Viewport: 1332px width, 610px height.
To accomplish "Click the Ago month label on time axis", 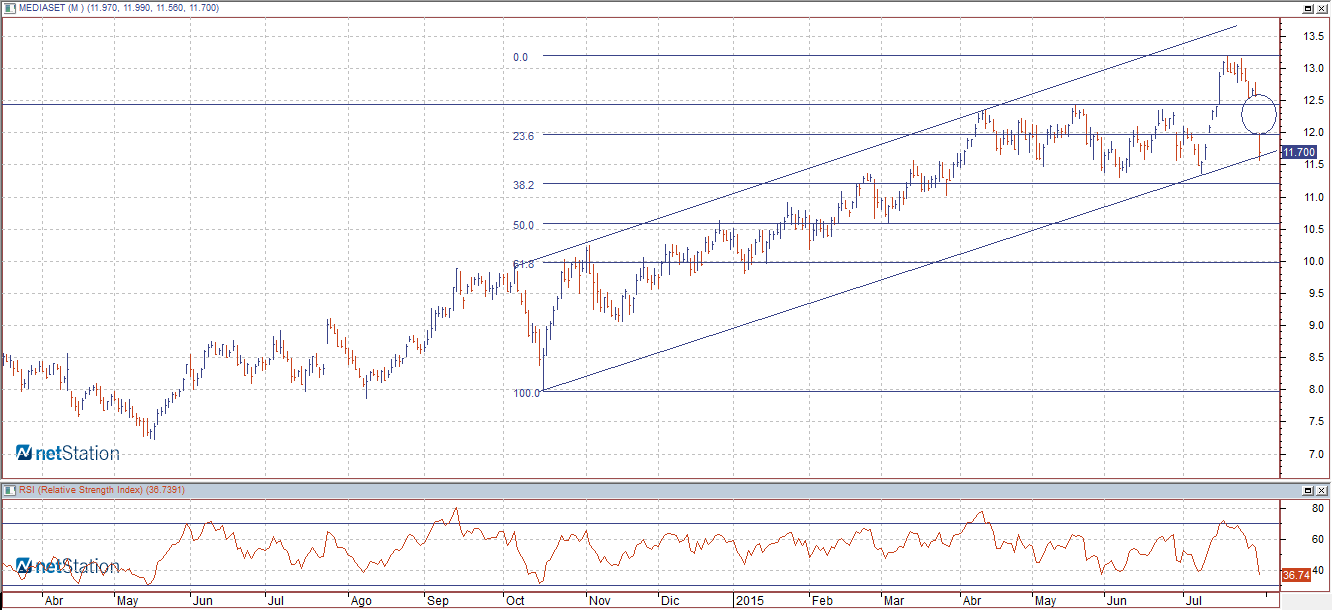I will pyautogui.click(x=361, y=602).
